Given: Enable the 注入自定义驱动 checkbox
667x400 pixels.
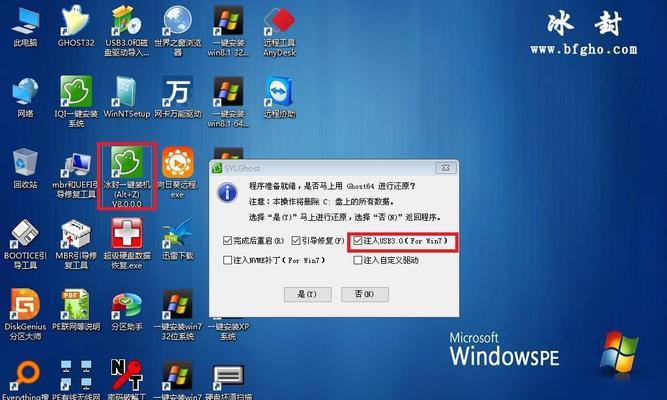Looking at the screenshot, I should pos(358,260).
